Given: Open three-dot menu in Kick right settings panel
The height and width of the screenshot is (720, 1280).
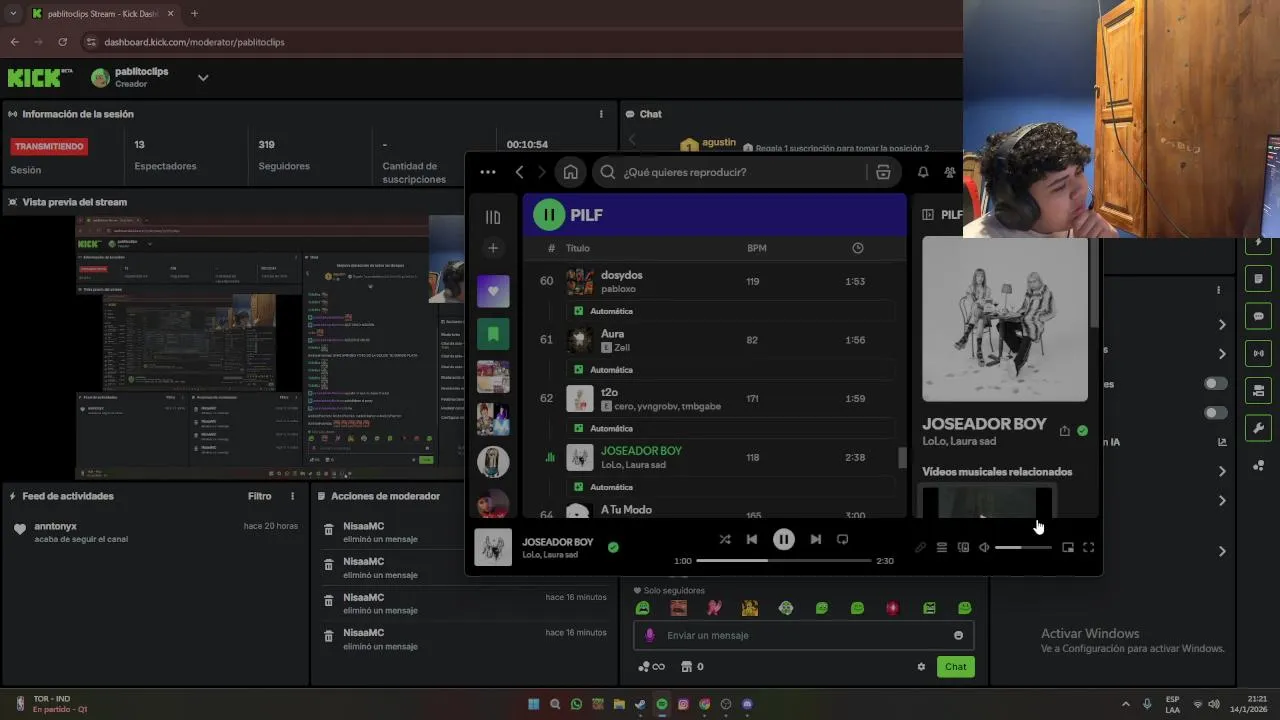Looking at the screenshot, I should tap(1218, 290).
